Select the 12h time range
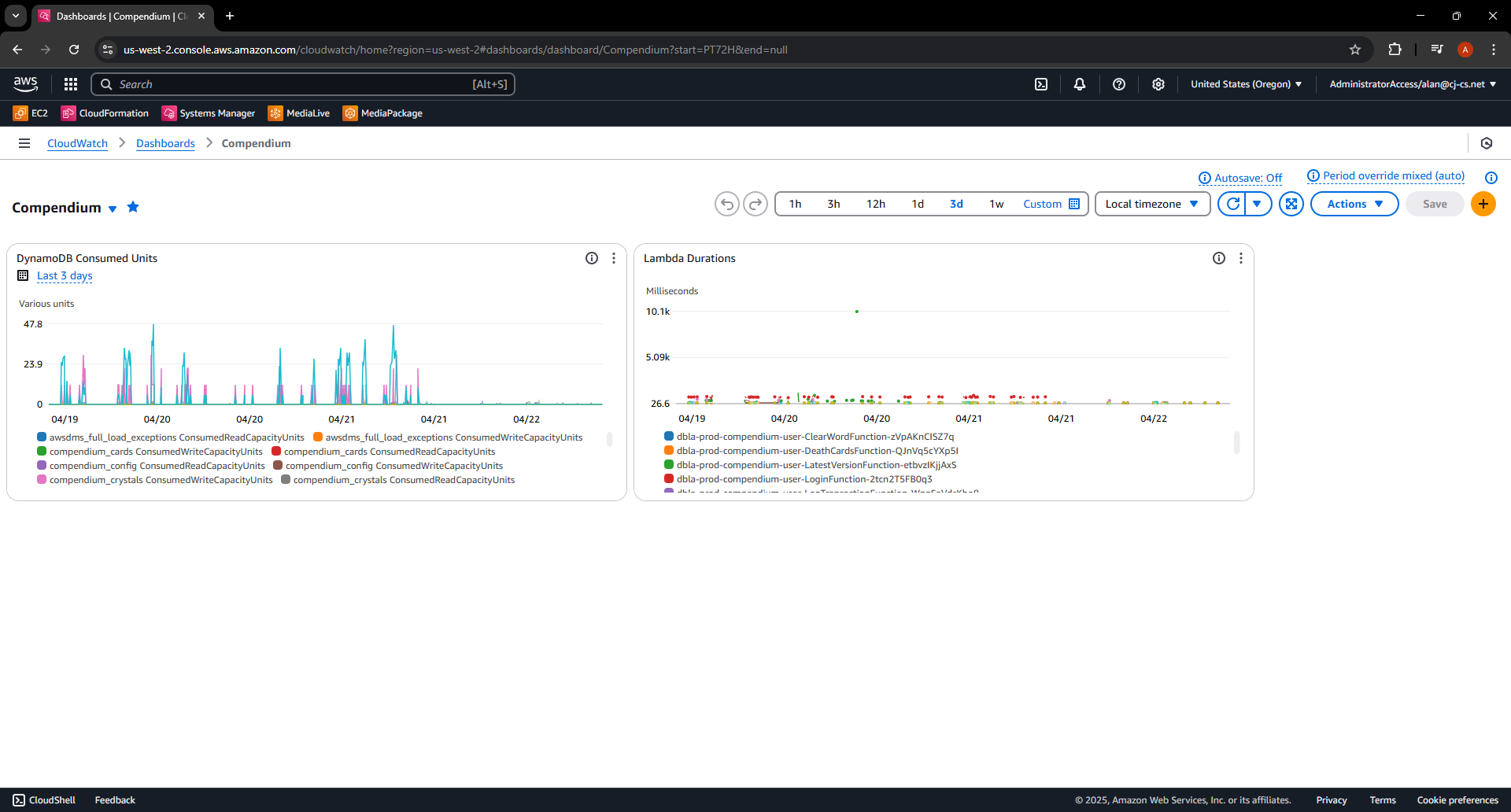The height and width of the screenshot is (812, 1511). click(876, 204)
